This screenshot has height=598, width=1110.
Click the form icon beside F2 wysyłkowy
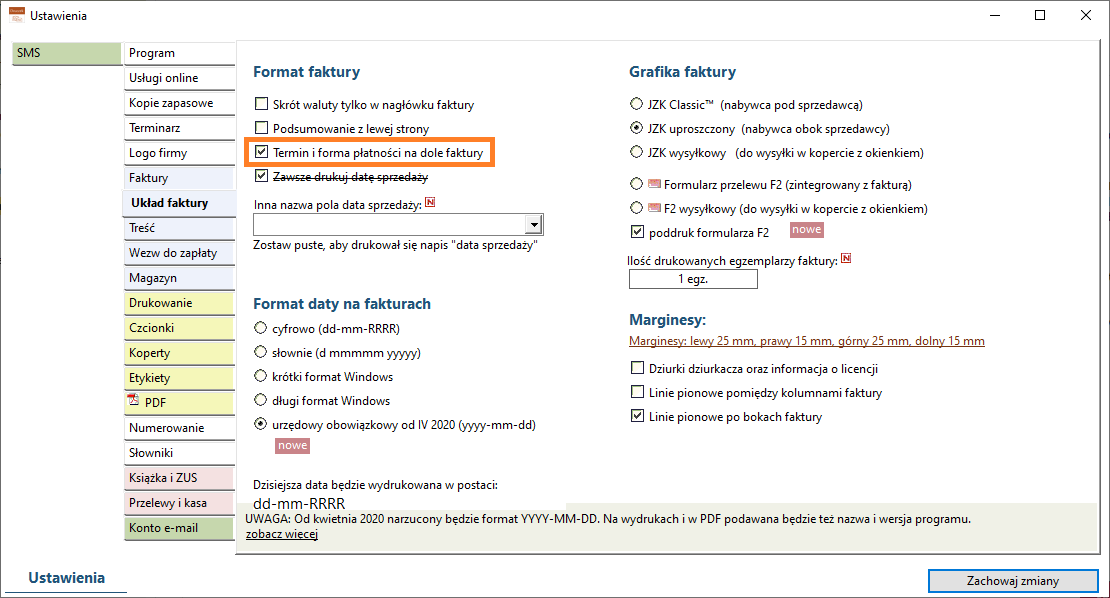pos(654,208)
